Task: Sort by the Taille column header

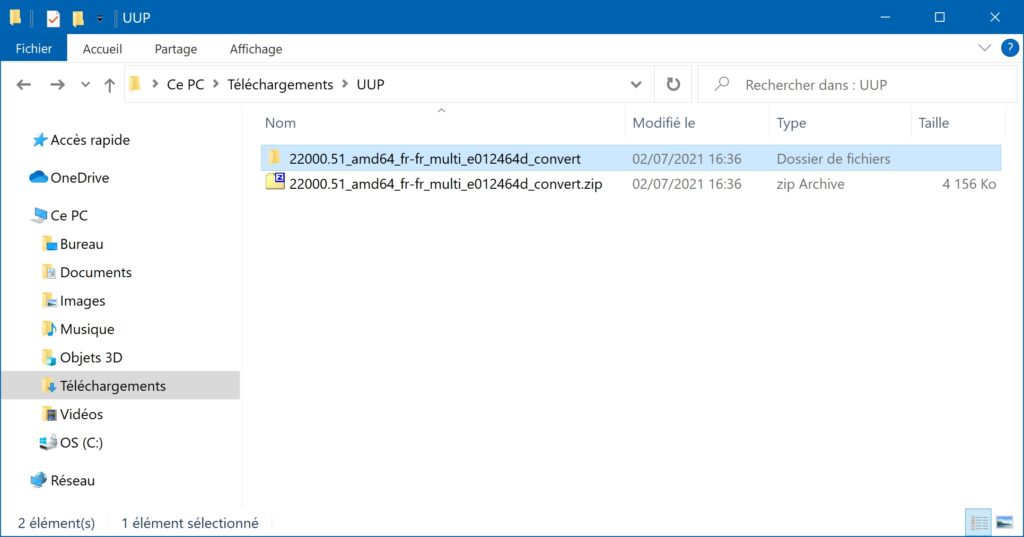Action: (933, 123)
